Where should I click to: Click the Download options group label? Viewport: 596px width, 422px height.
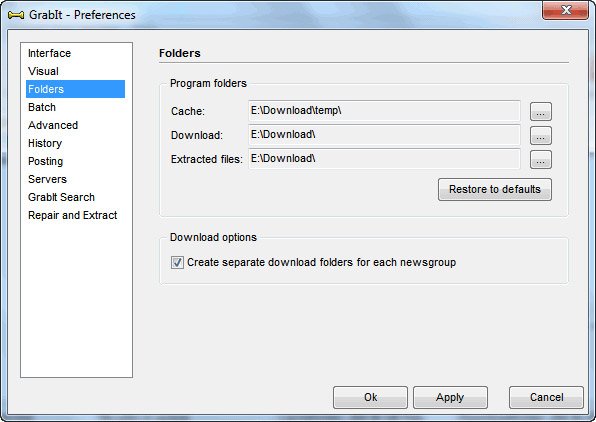[x=213, y=237]
